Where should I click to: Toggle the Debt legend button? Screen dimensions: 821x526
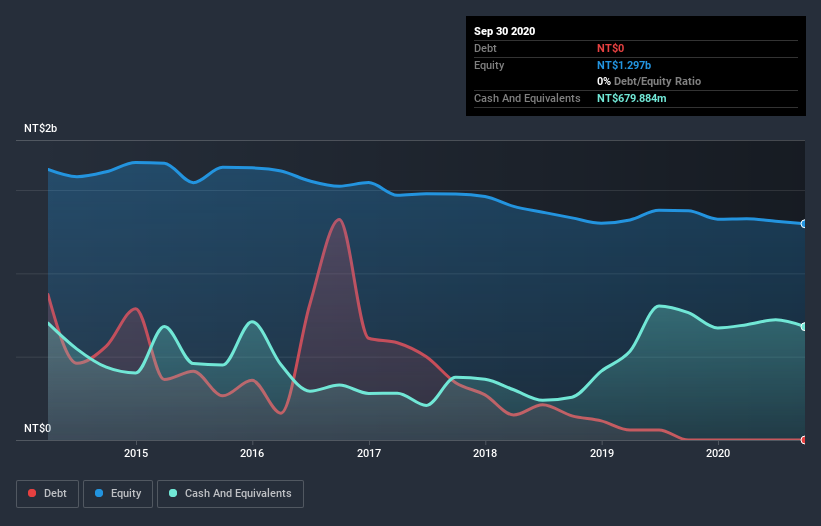tap(48, 494)
